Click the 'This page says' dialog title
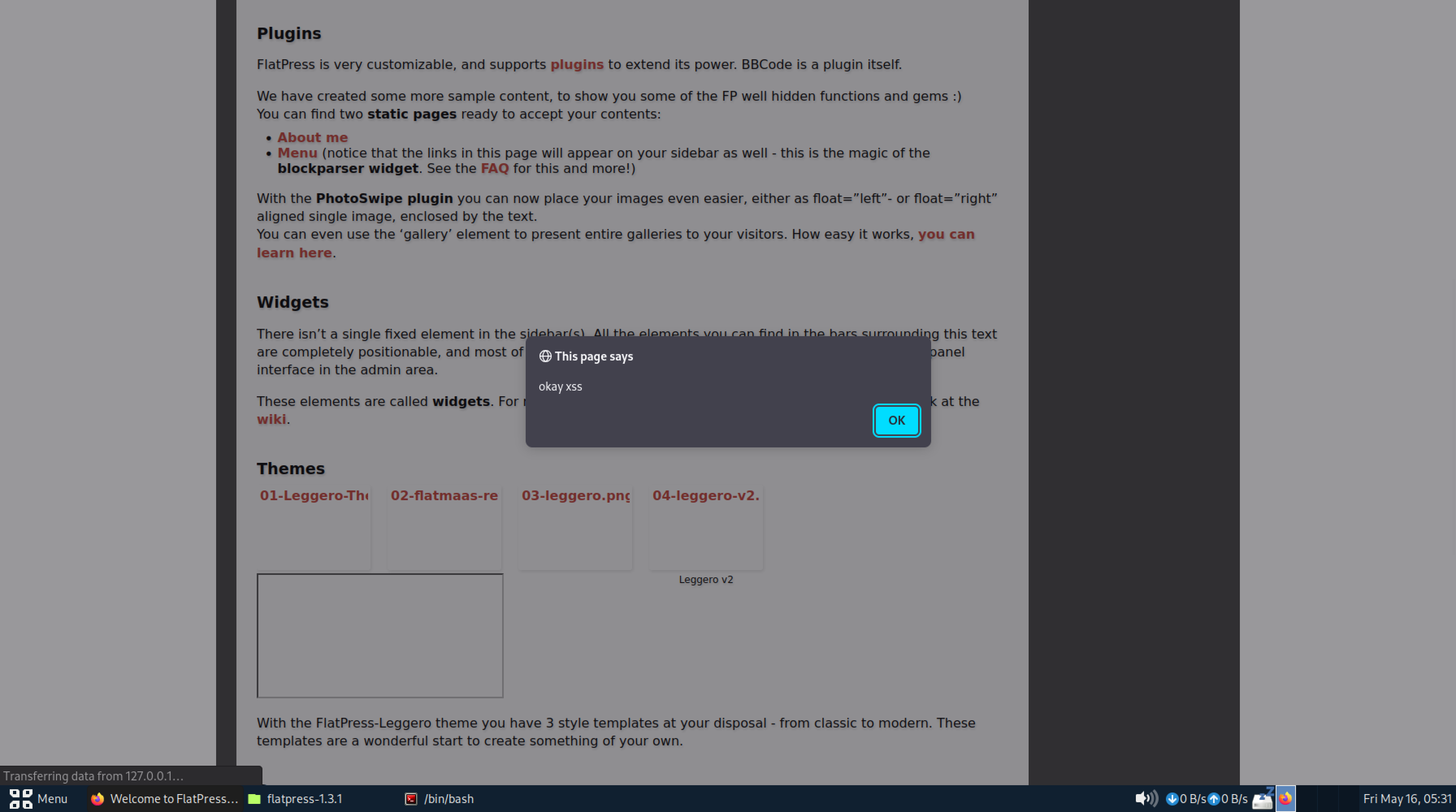The height and width of the screenshot is (812, 1456). (594, 356)
